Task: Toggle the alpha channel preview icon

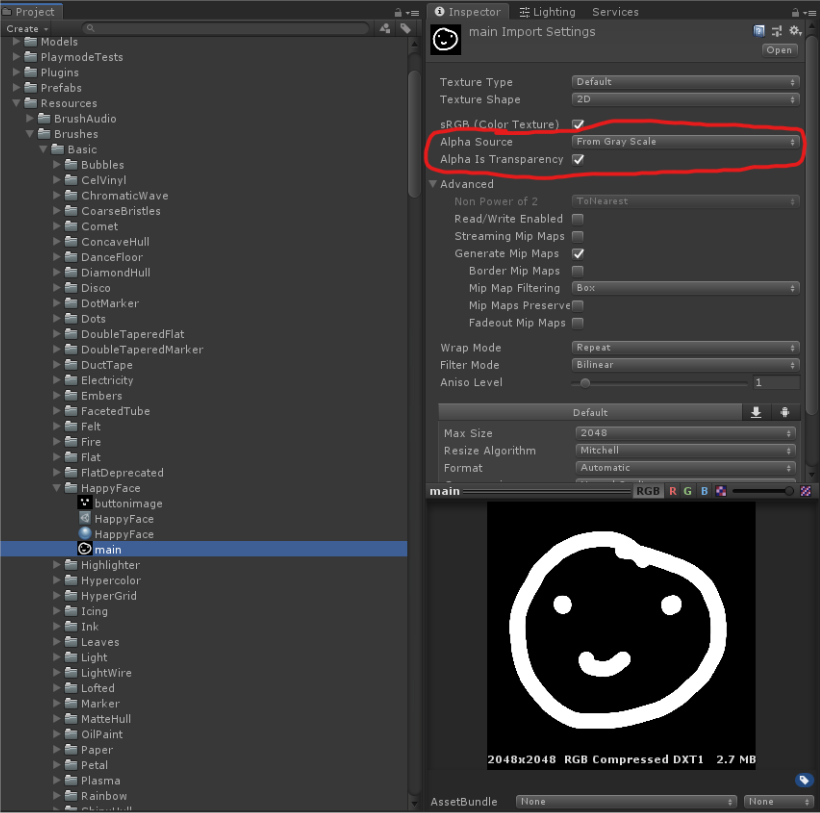Action: coord(722,490)
